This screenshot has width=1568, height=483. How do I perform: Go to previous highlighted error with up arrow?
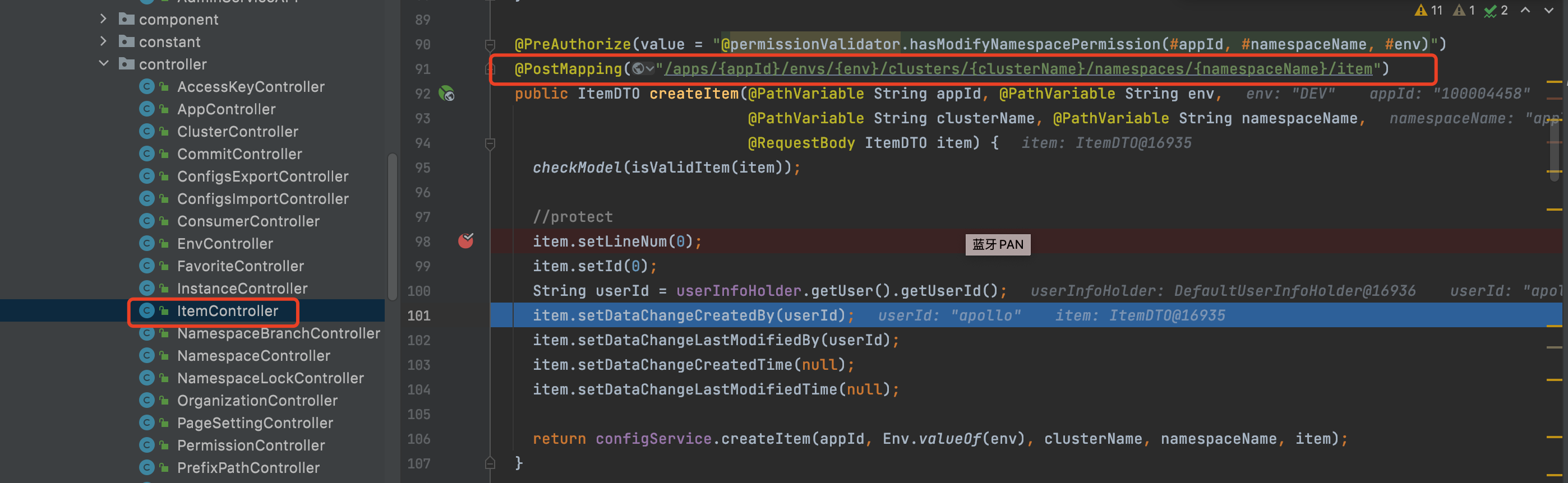[x=1525, y=10]
